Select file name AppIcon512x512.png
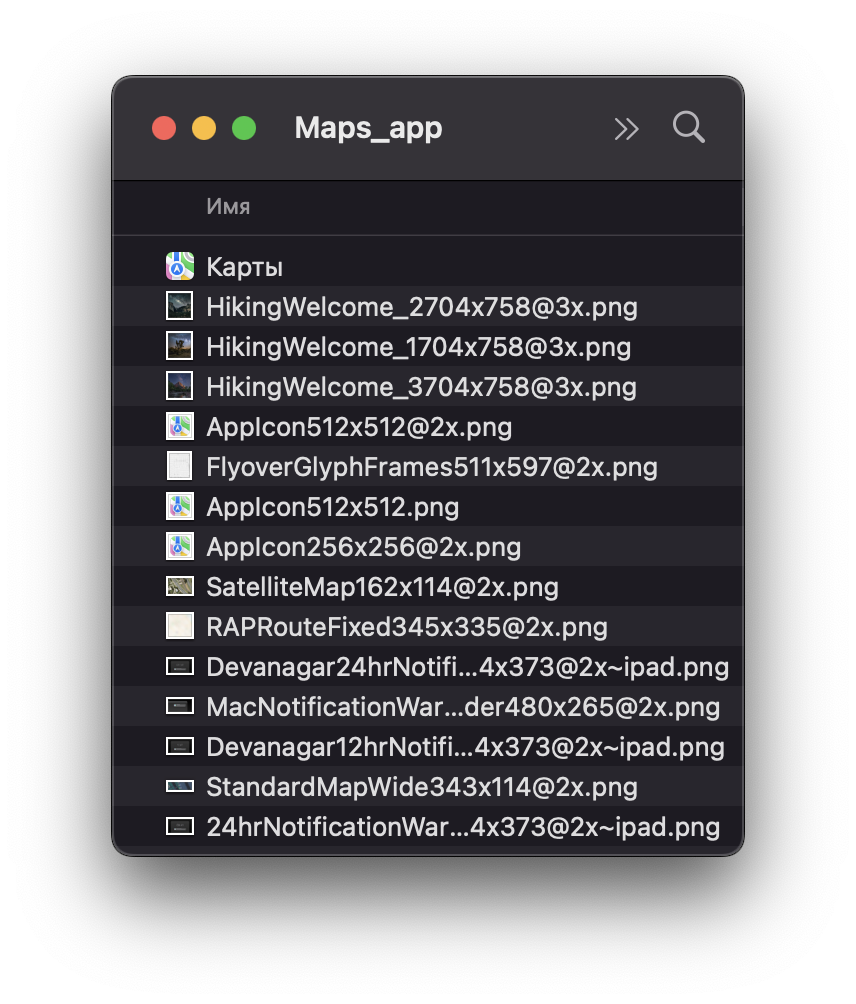This screenshot has width=856, height=1004. point(333,507)
